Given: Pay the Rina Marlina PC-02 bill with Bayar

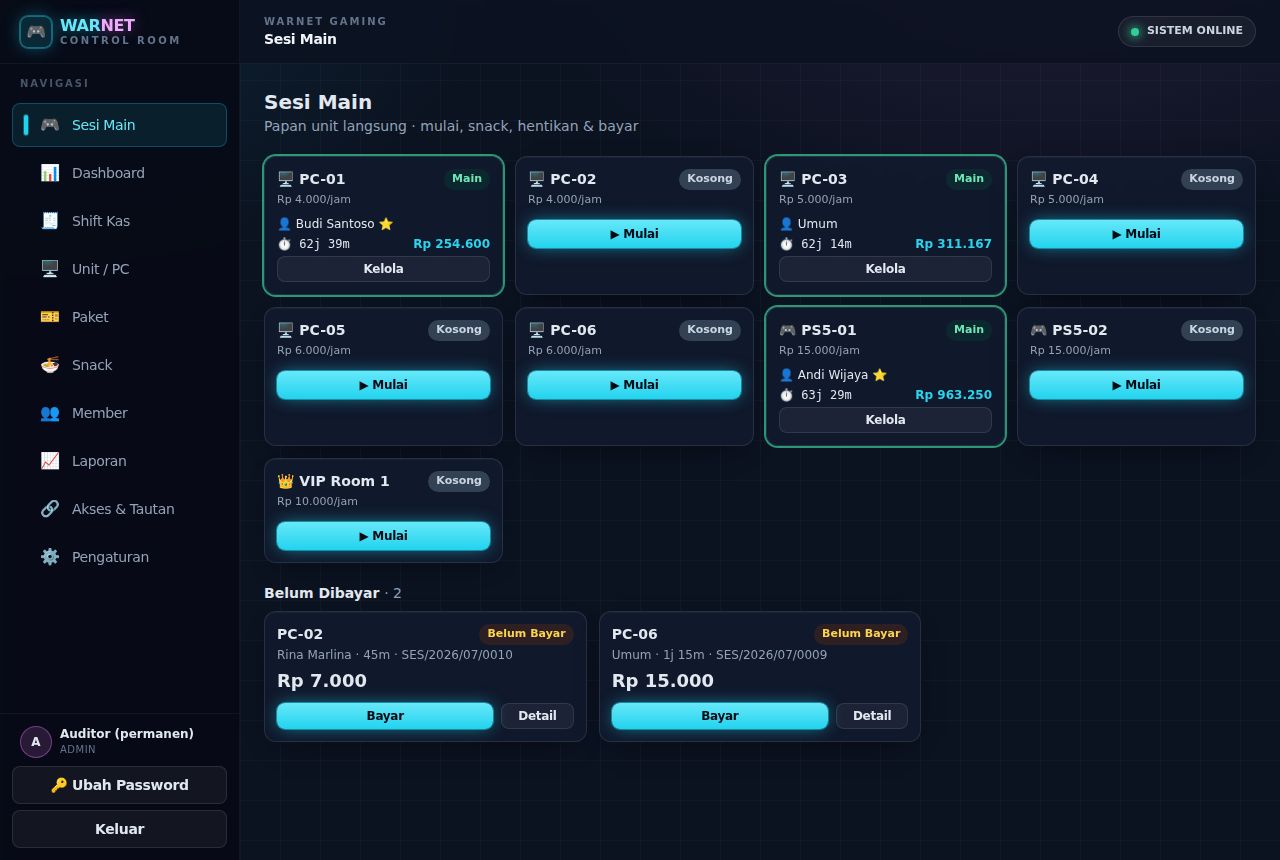Looking at the screenshot, I should [x=385, y=716].
